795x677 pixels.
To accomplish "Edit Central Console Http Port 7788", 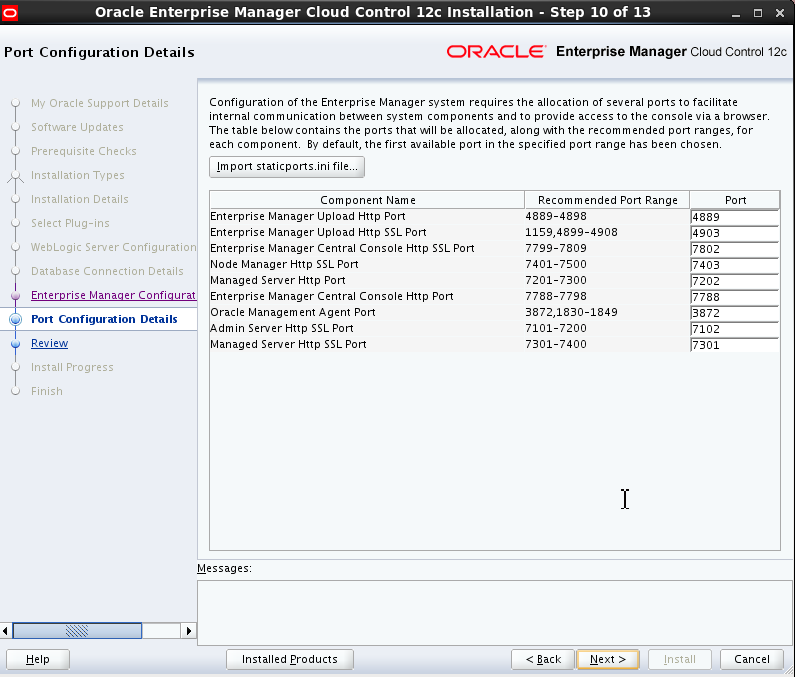I will (x=734, y=297).
